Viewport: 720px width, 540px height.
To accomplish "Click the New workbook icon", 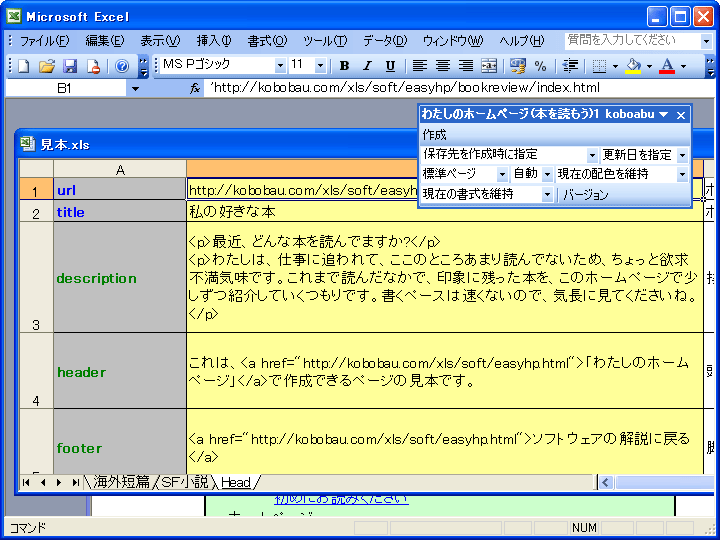I will [23, 66].
